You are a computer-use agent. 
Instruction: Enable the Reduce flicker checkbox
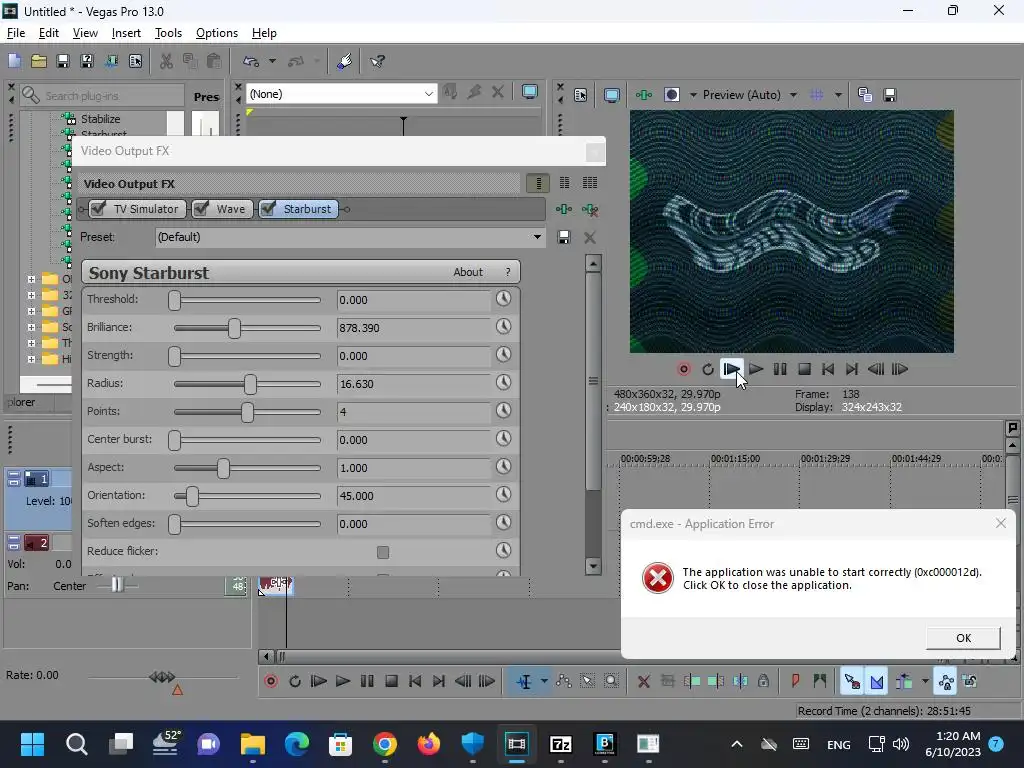click(383, 552)
